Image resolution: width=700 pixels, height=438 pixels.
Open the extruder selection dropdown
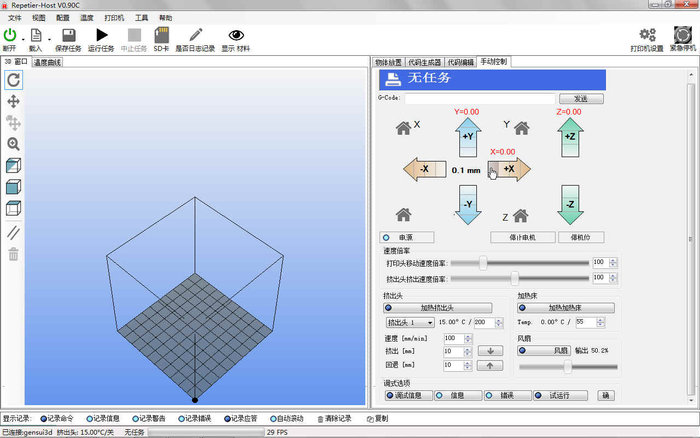pos(410,323)
